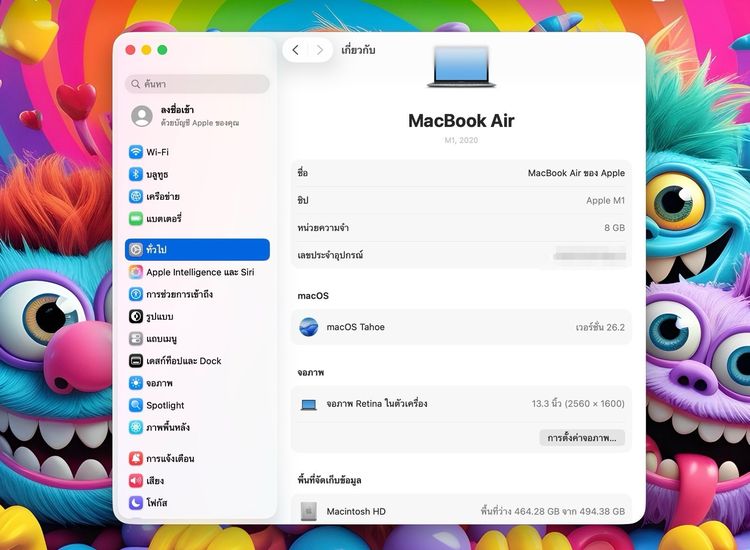Viewport: 750px width, 550px height.
Task: Select เครือข่าย network settings
Action: tap(197, 196)
